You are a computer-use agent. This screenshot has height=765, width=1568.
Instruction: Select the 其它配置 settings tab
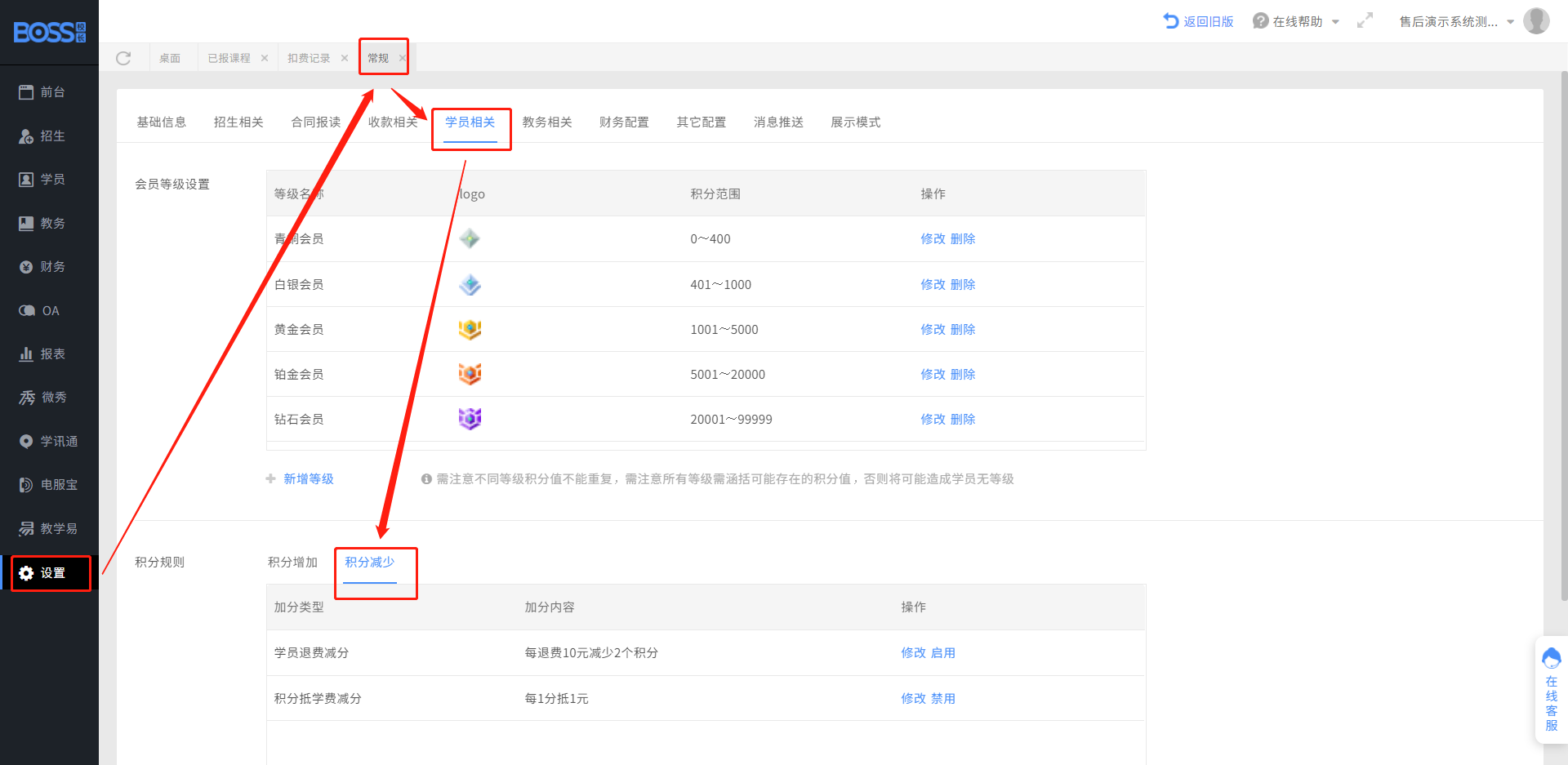(702, 122)
